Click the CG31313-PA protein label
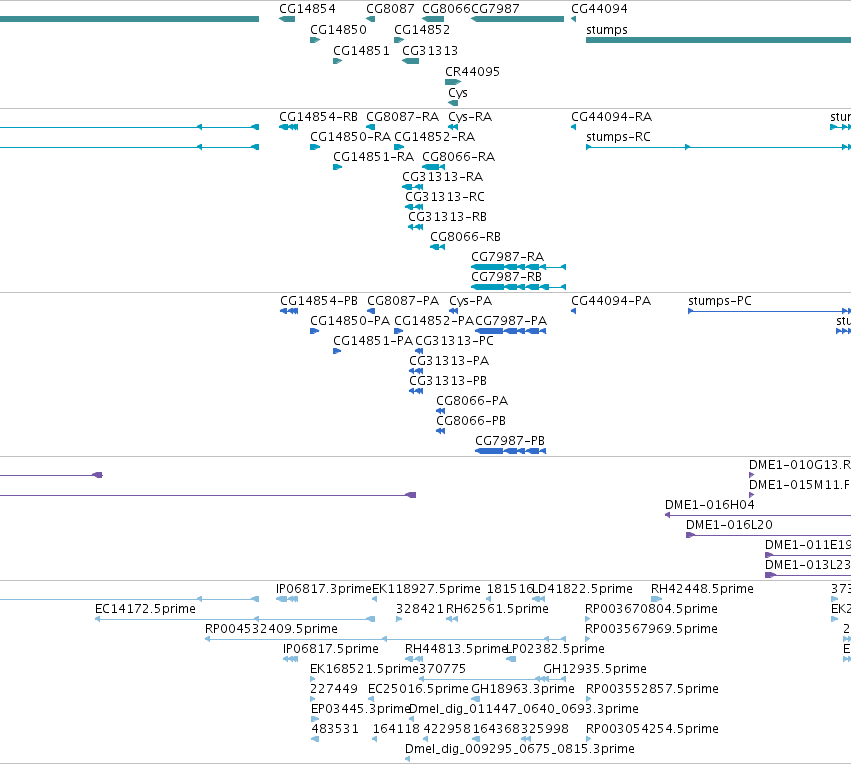The height and width of the screenshot is (764, 851). pyautogui.click(x=449, y=361)
